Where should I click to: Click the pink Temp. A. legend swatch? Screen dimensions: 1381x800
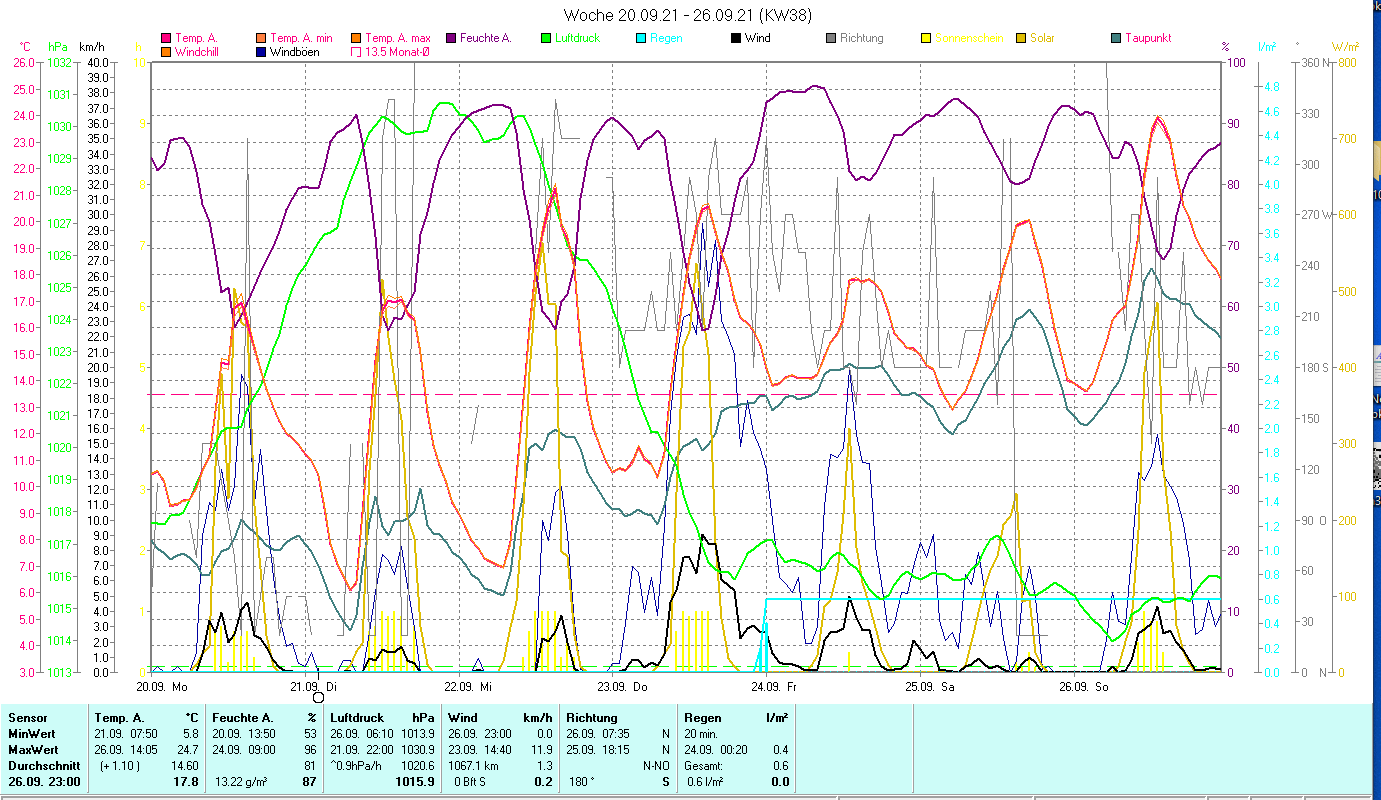point(166,38)
